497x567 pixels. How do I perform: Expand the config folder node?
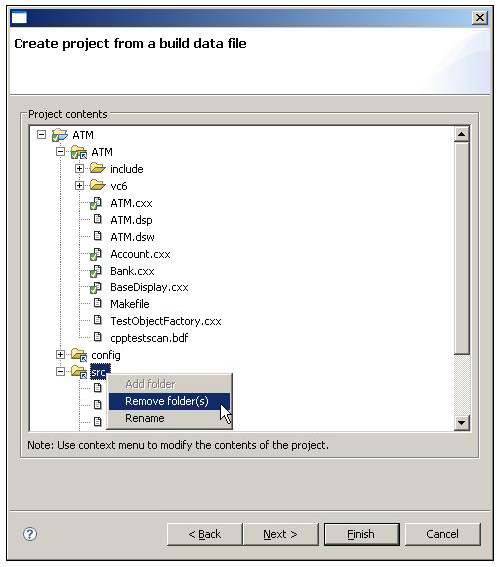coord(60,354)
